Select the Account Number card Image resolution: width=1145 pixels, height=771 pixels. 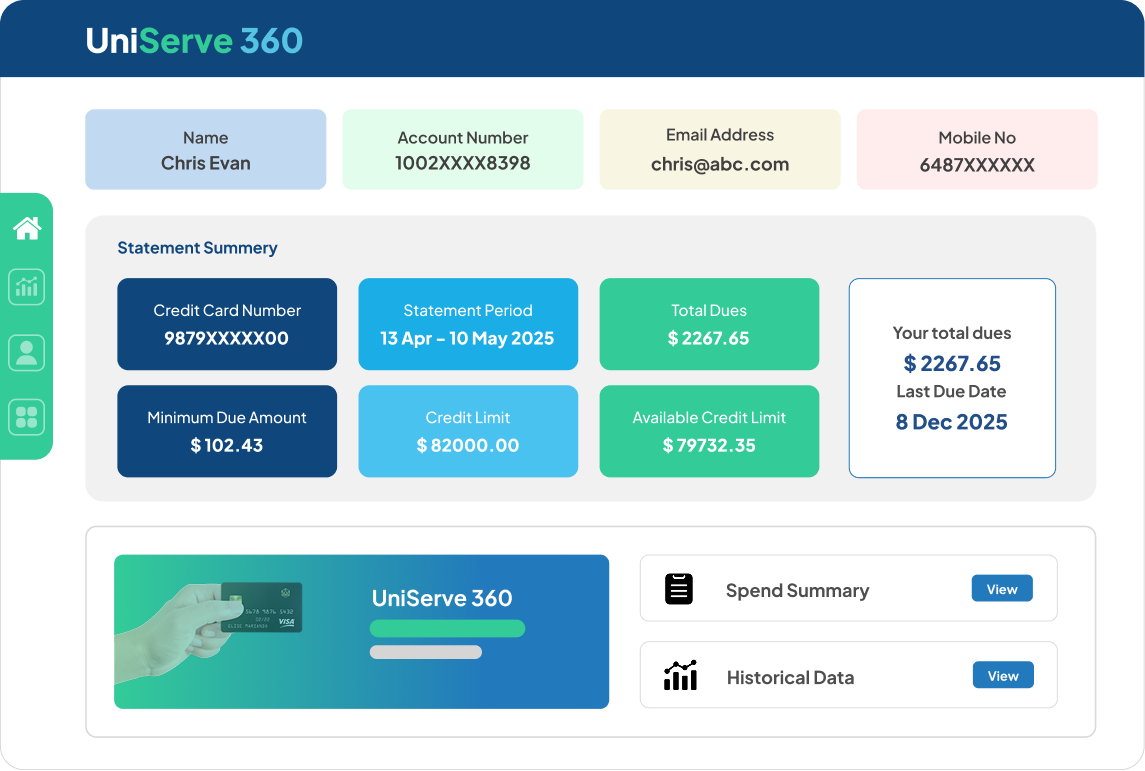point(463,150)
